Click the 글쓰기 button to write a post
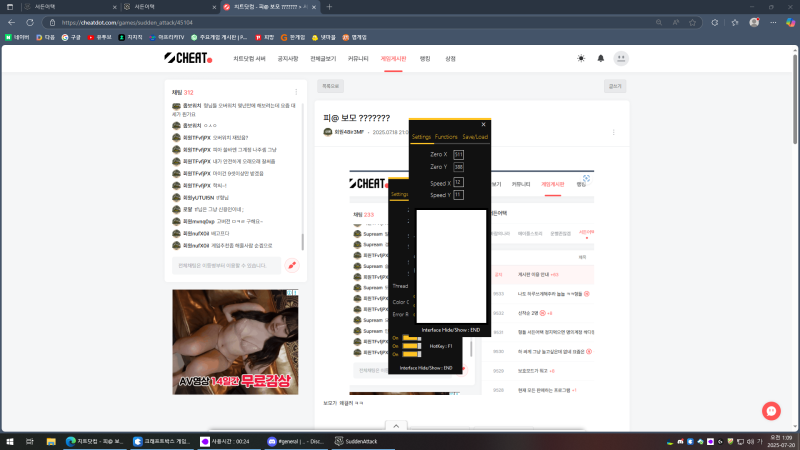The image size is (800, 450). pyautogui.click(x=615, y=86)
